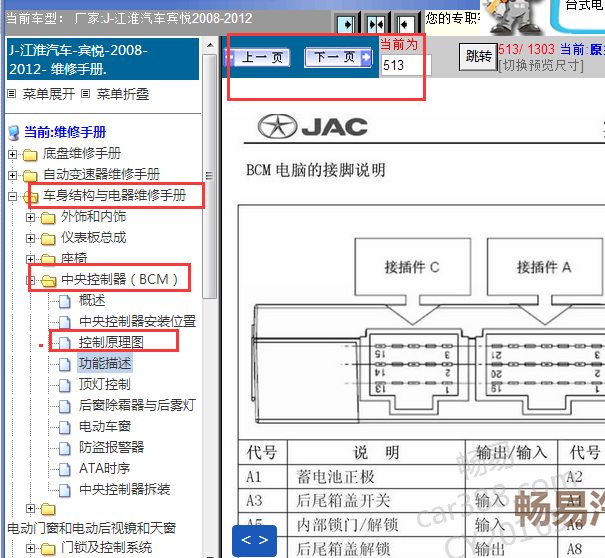Select 门锁及控制系统 in the tree

tap(106, 547)
